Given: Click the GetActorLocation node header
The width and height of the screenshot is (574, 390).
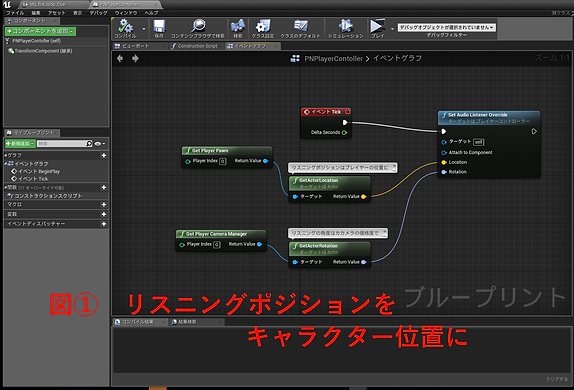Looking at the screenshot, I should click(x=330, y=183).
